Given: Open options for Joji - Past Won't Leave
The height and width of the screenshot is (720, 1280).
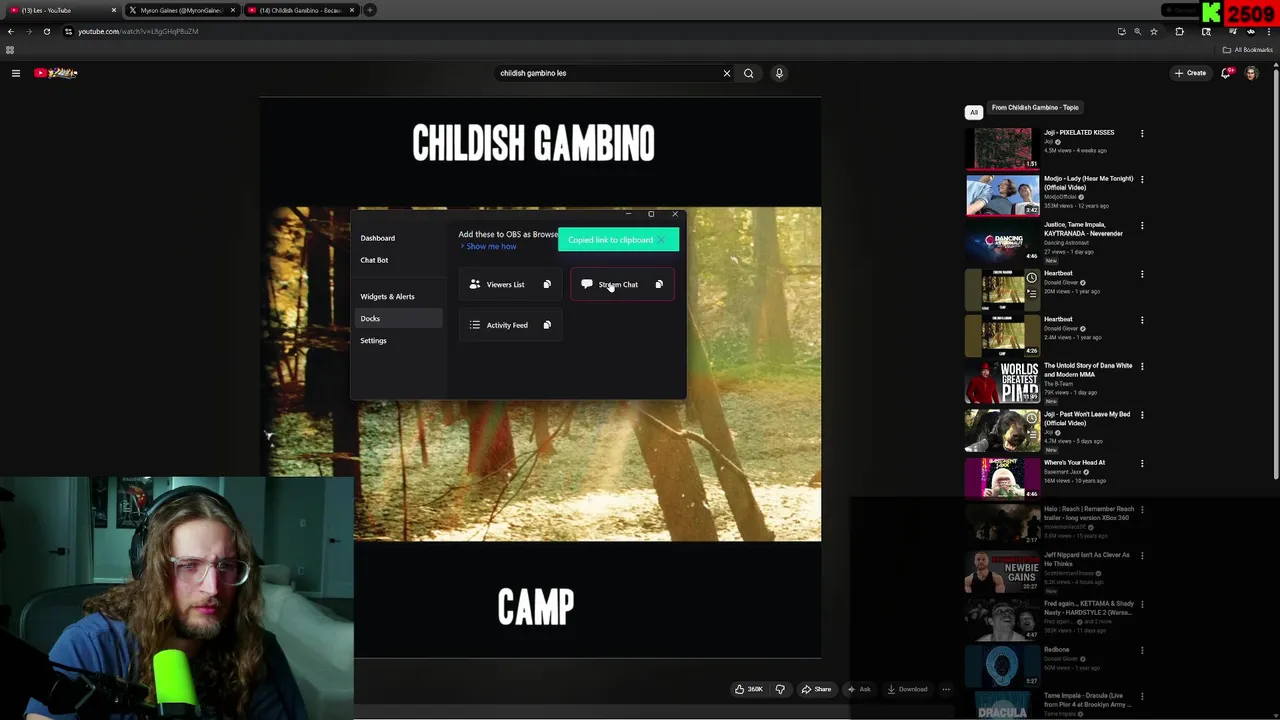Looking at the screenshot, I should (x=1142, y=415).
